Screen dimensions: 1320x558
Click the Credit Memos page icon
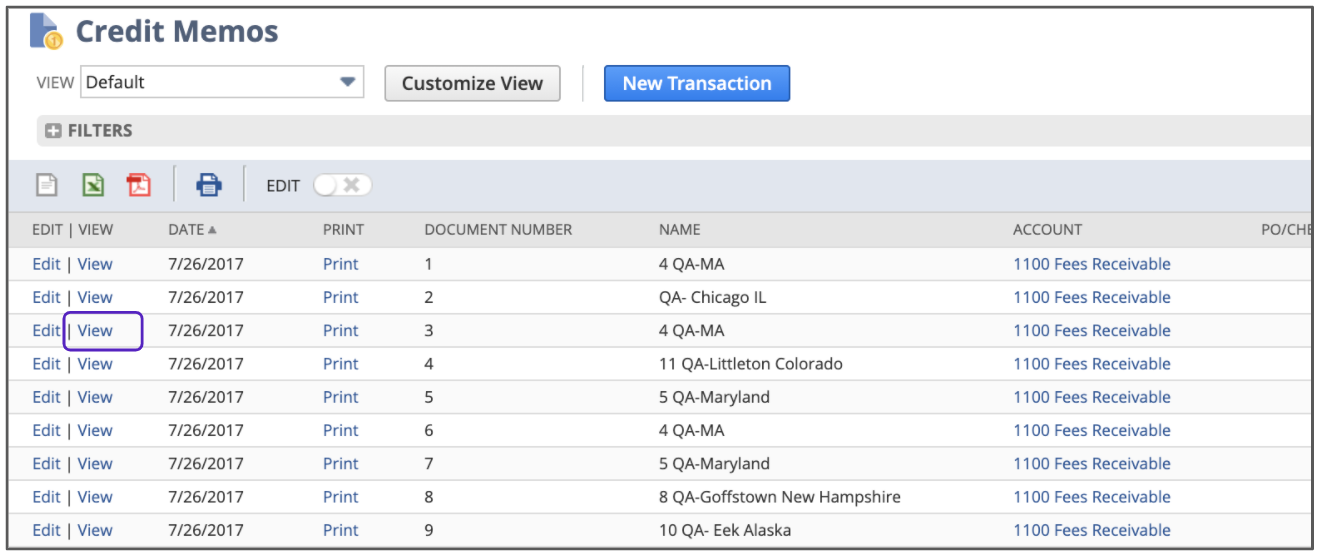[46, 31]
